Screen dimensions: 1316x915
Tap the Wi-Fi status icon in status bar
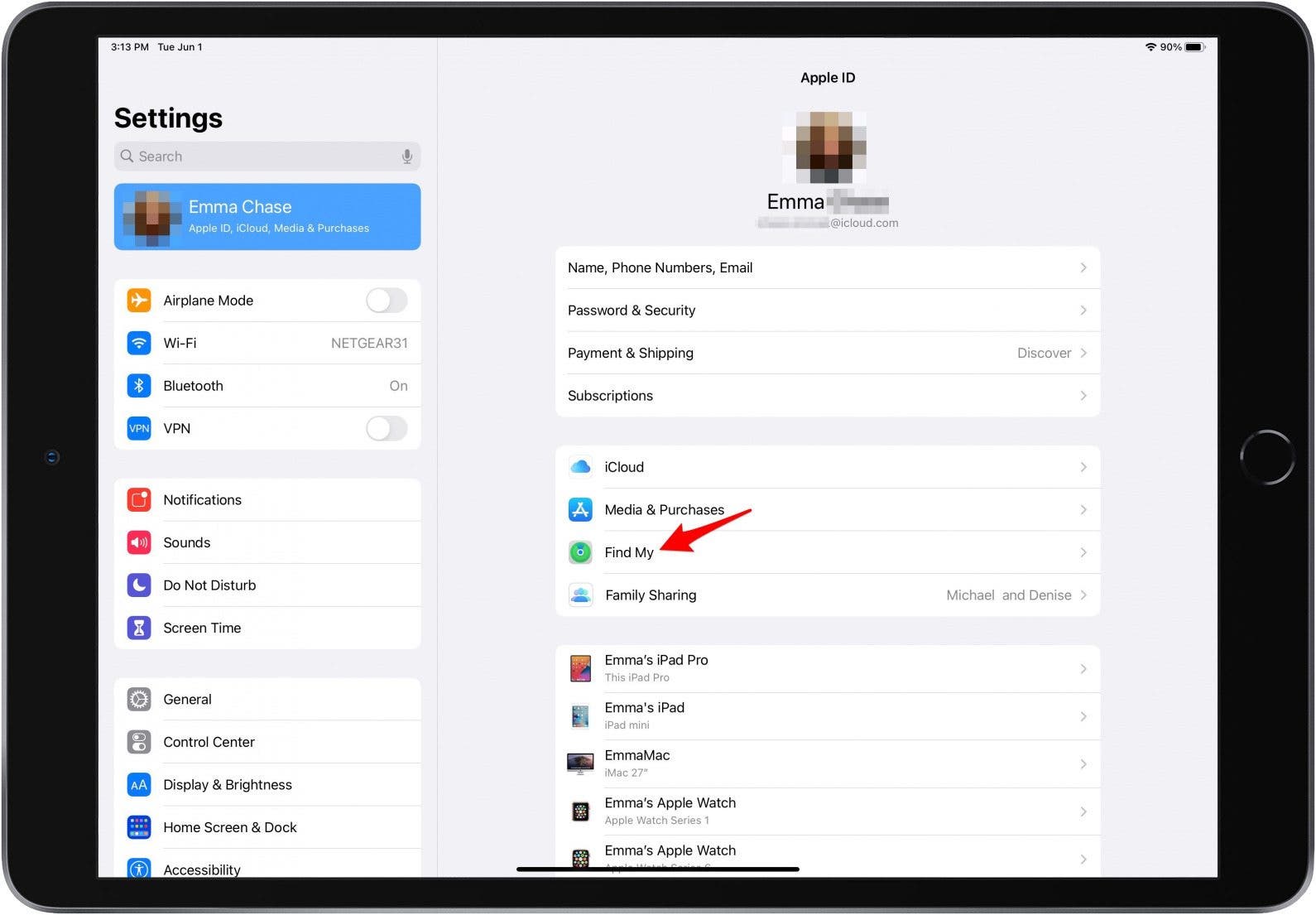[1150, 47]
